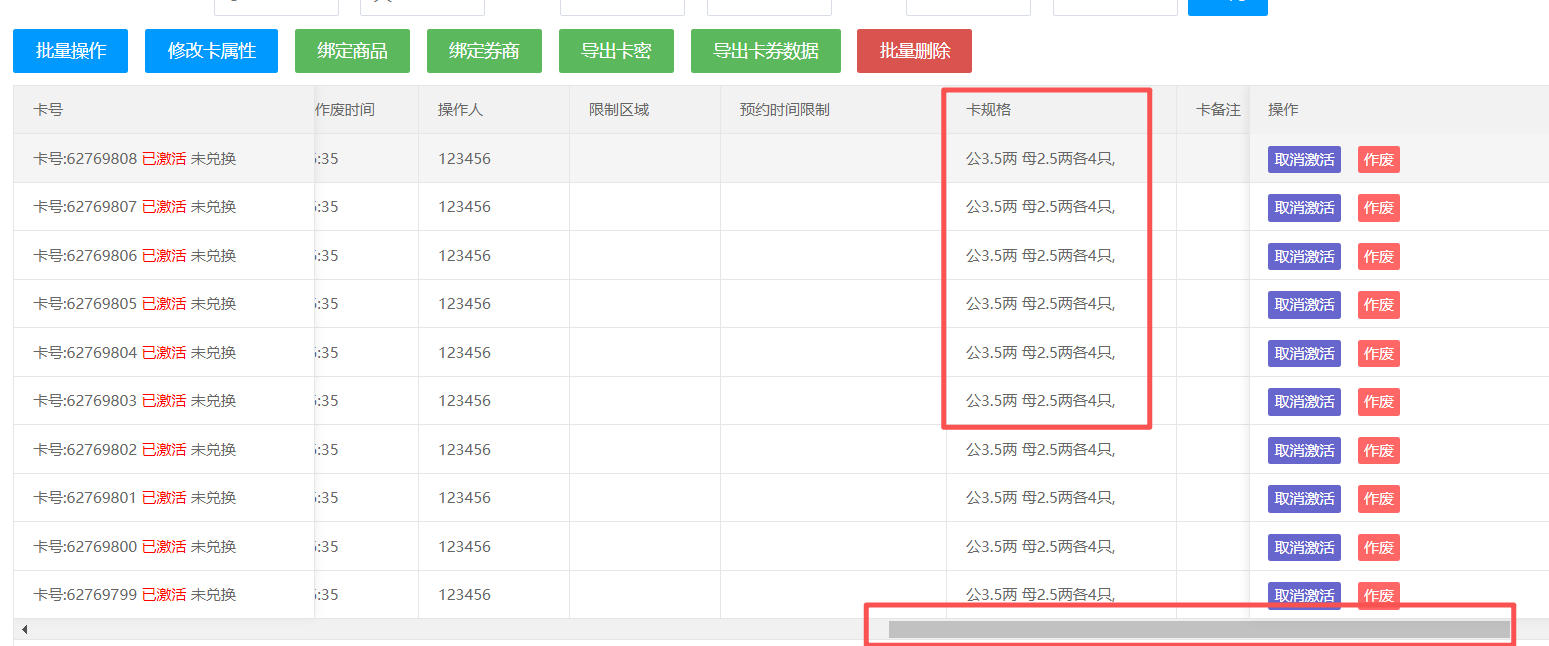Screen dimensions: 1549x646
Task: Deactivate card 62769805 via 取消激活
Action: [x=1304, y=305]
